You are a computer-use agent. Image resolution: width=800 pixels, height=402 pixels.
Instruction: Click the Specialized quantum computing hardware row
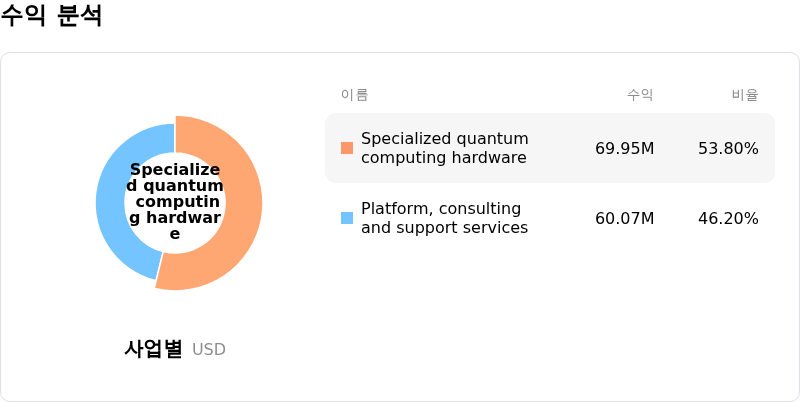[550, 148]
